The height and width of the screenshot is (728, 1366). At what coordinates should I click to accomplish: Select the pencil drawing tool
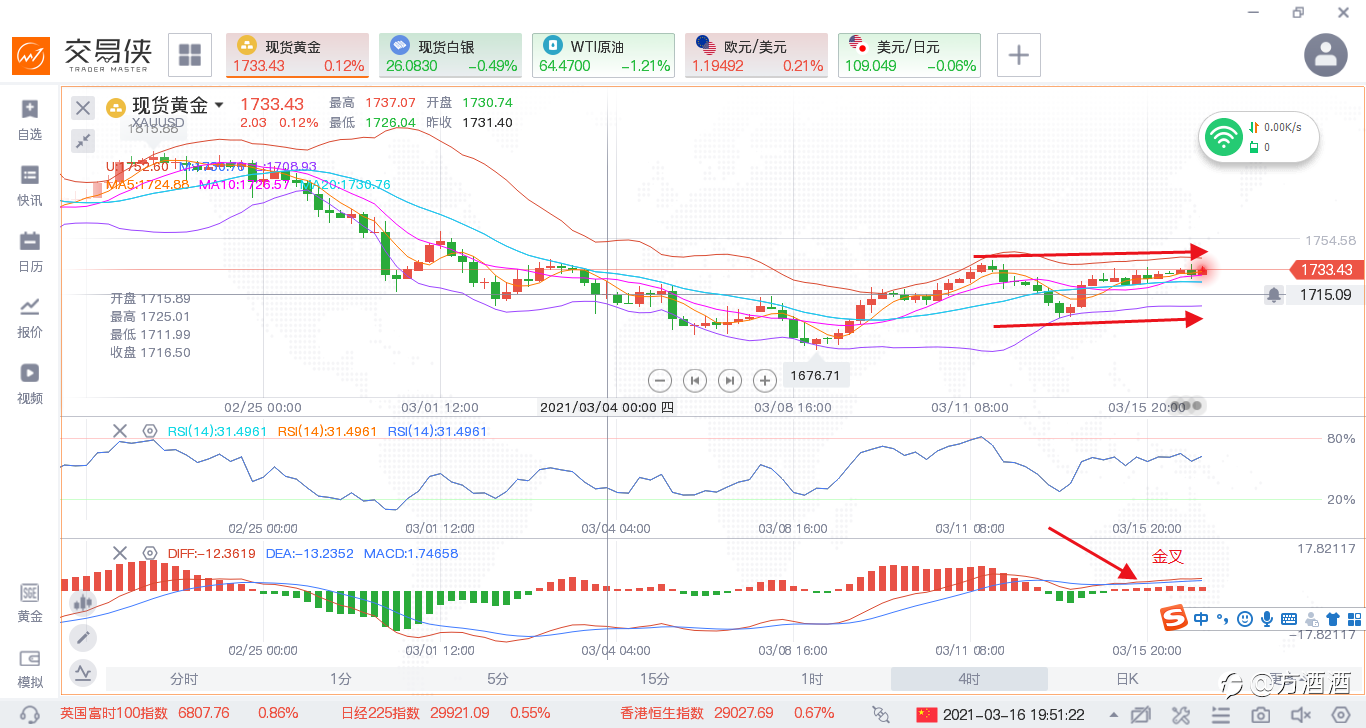click(x=84, y=636)
